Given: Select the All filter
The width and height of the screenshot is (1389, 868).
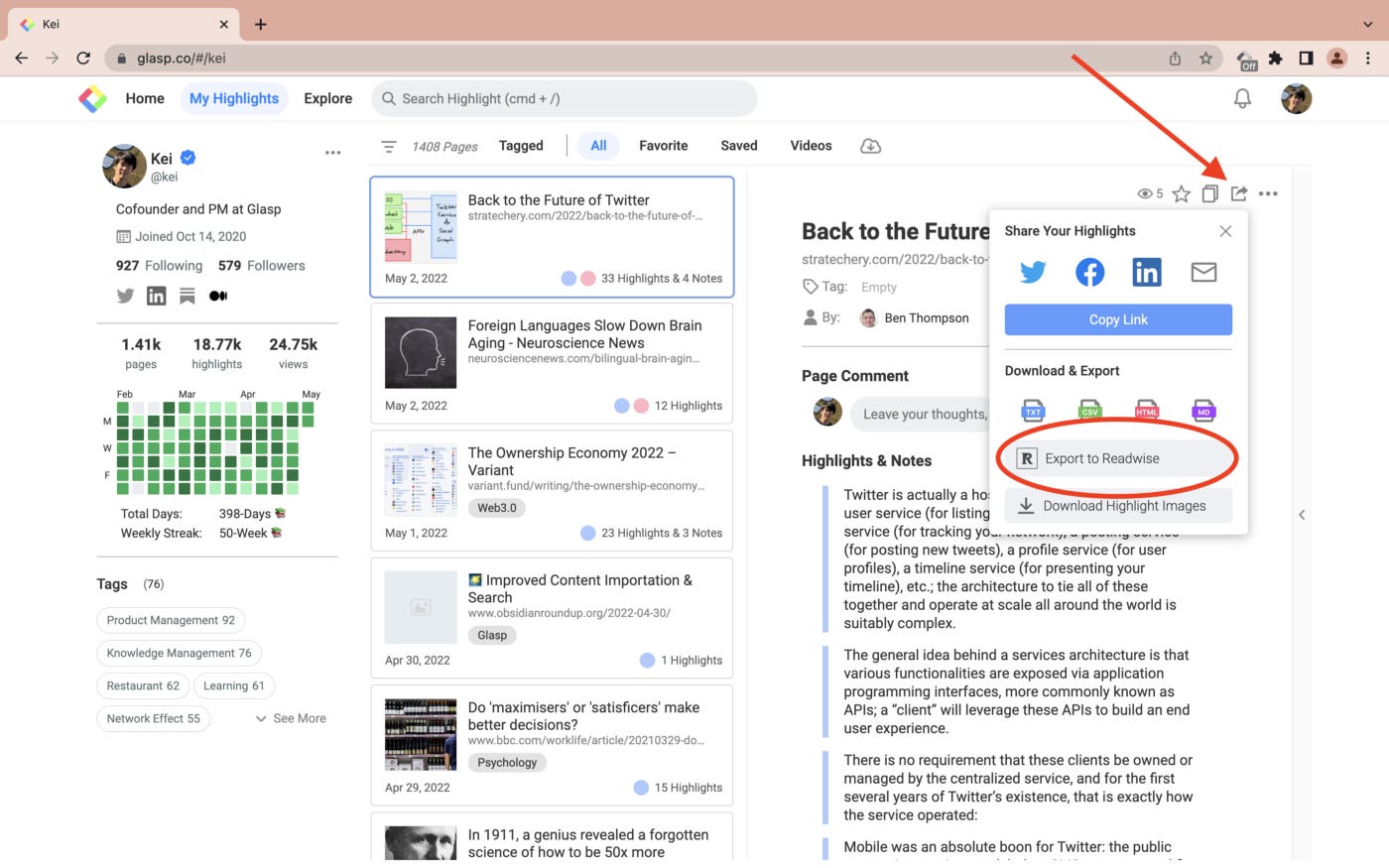Looking at the screenshot, I should 598,146.
